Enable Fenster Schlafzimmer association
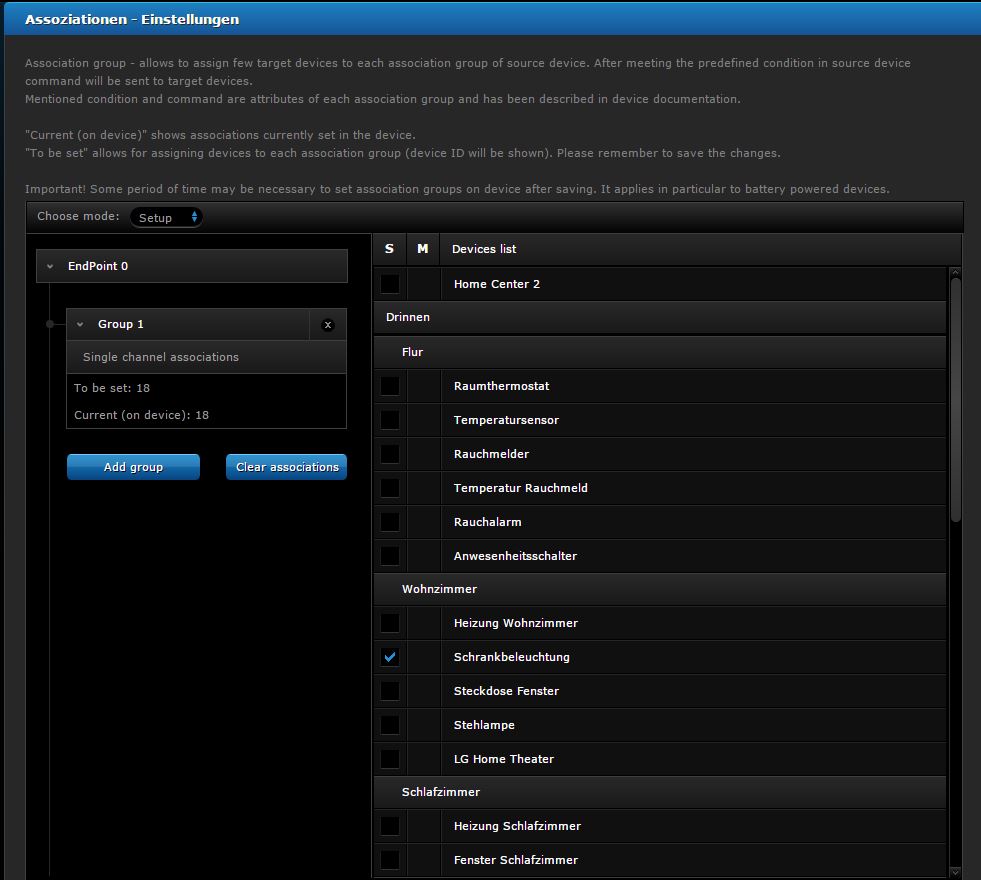This screenshot has width=981, height=880. 389,860
